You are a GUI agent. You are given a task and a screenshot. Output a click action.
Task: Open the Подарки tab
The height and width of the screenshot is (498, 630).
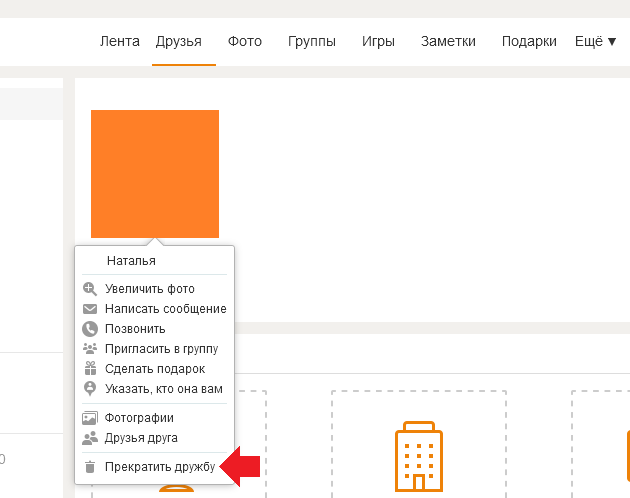[529, 41]
